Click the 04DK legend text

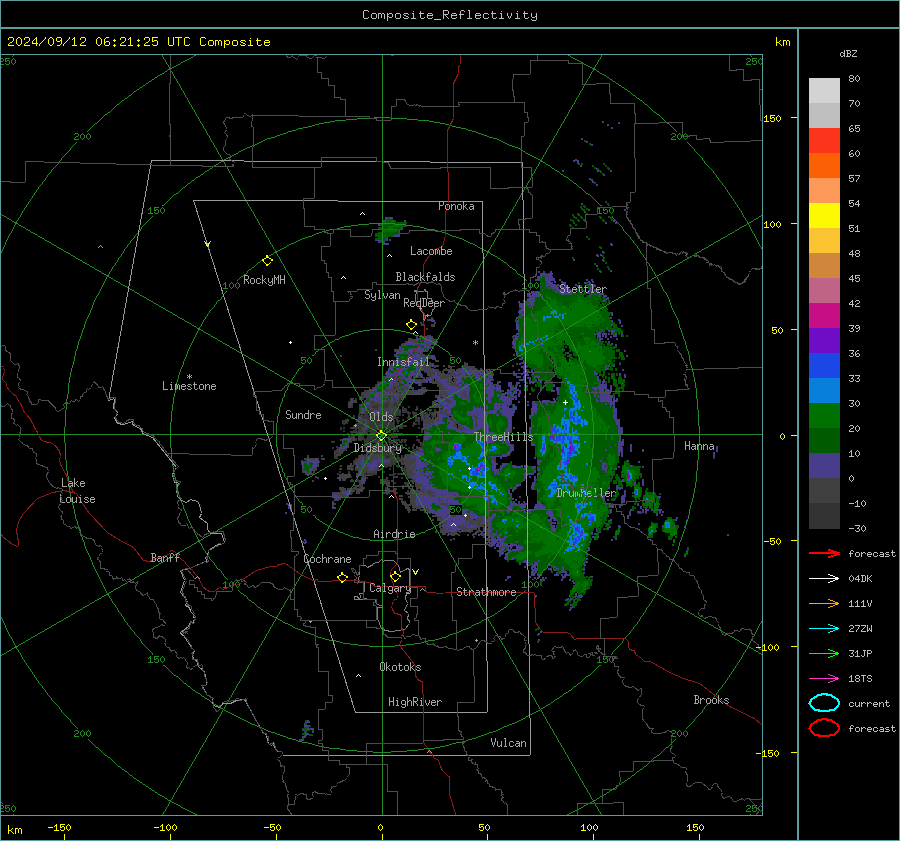[860, 579]
